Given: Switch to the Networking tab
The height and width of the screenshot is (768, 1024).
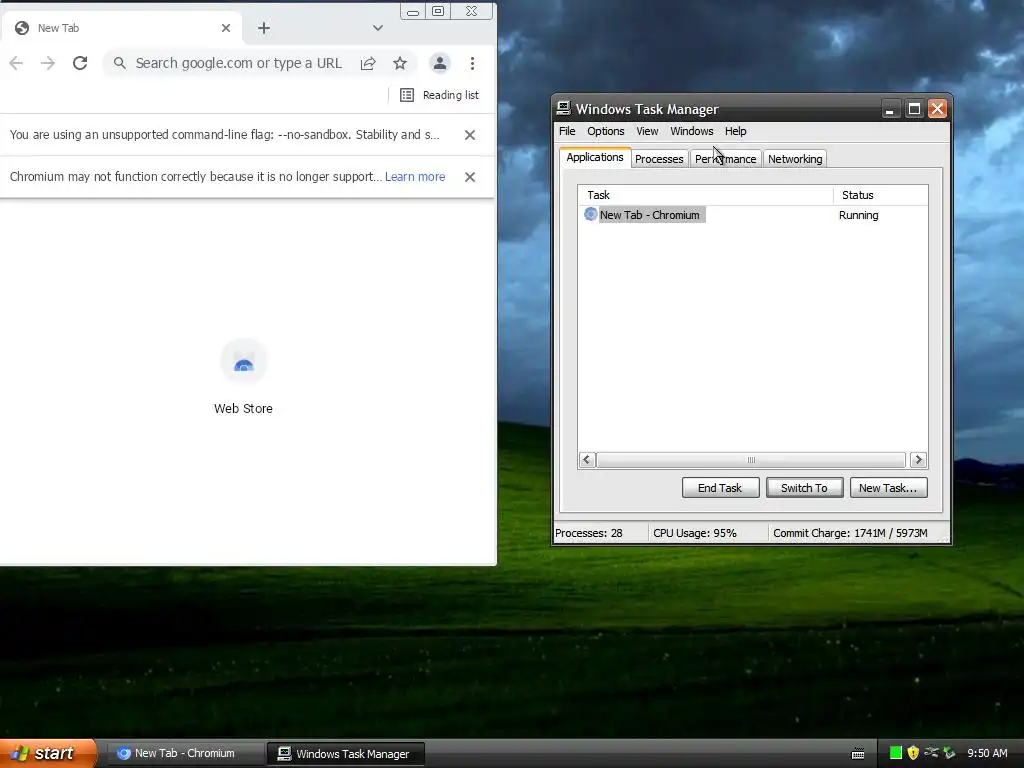Looking at the screenshot, I should 795,159.
